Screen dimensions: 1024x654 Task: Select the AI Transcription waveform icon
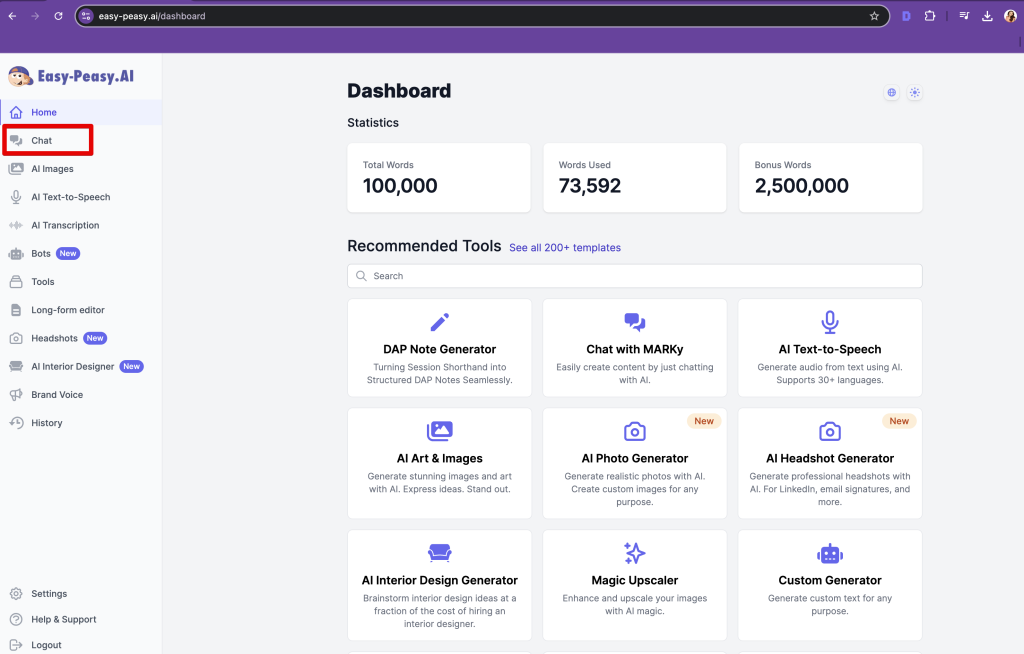click(x=16, y=225)
